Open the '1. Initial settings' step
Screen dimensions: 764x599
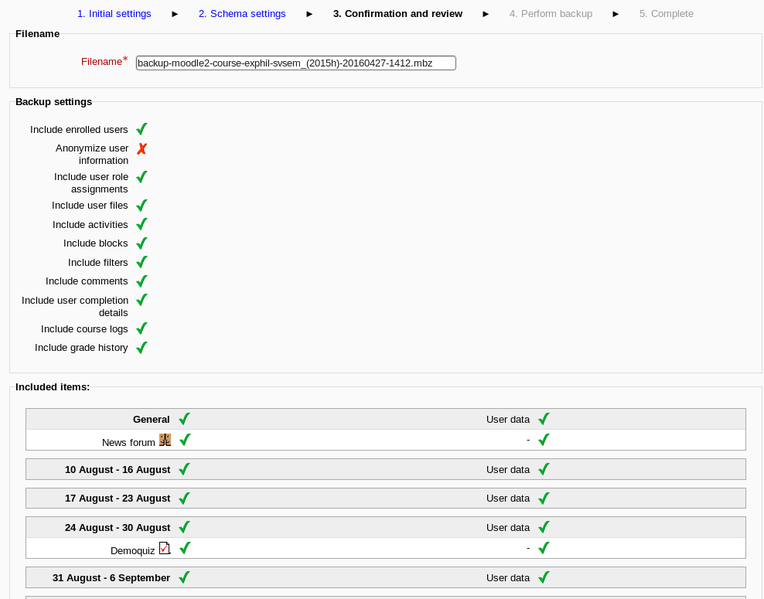[x=114, y=14]
